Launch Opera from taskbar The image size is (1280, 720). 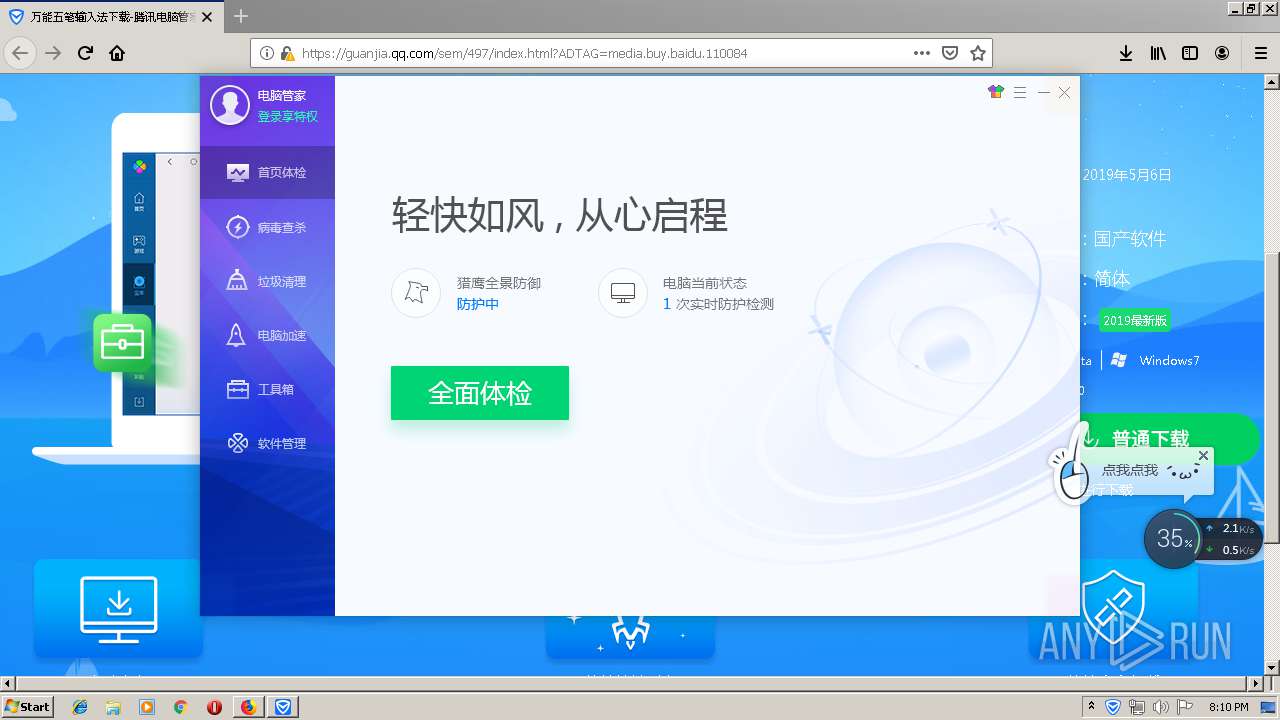pos(214,706)
